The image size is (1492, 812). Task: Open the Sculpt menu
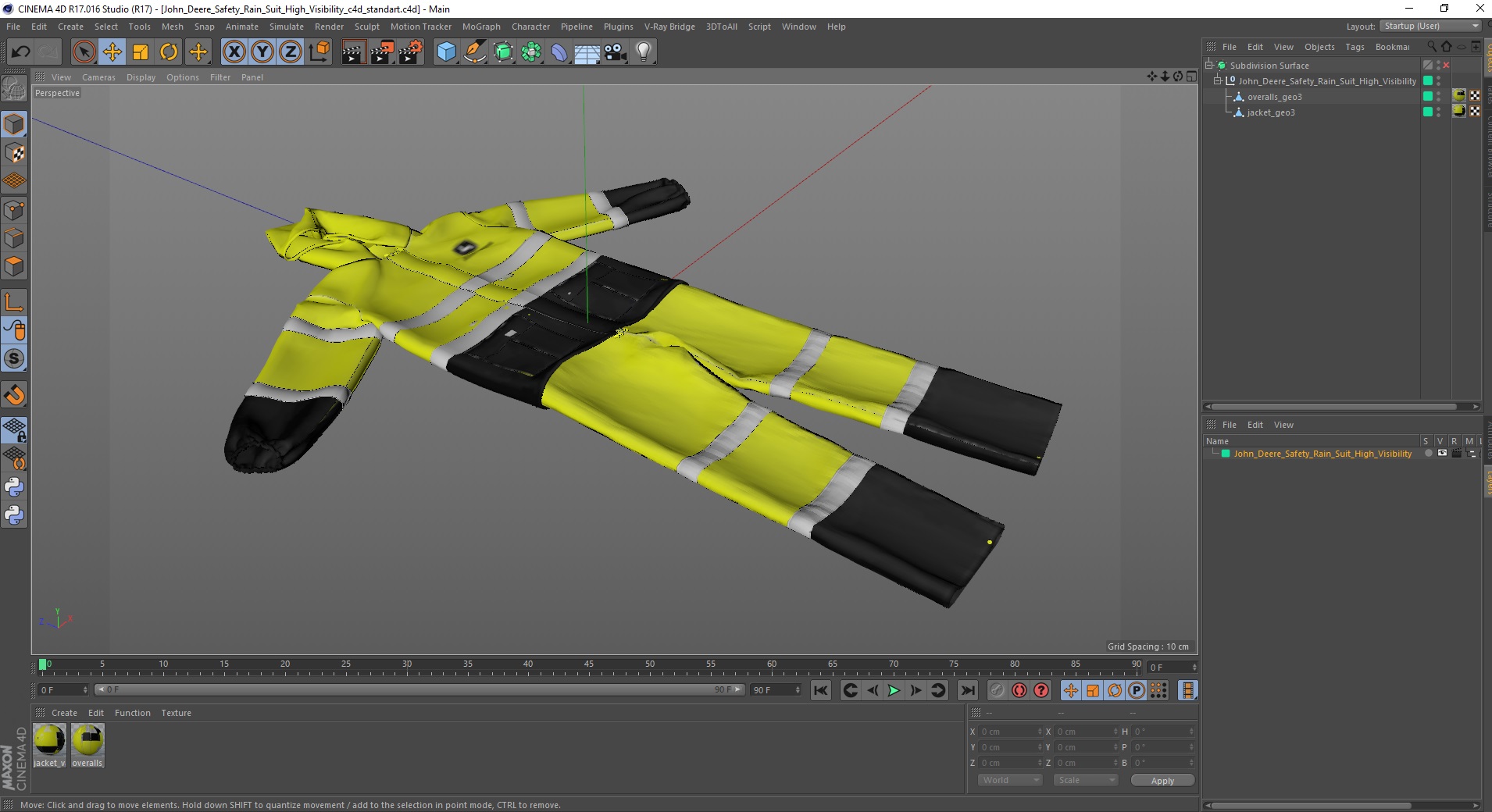(x=366, y=27)
